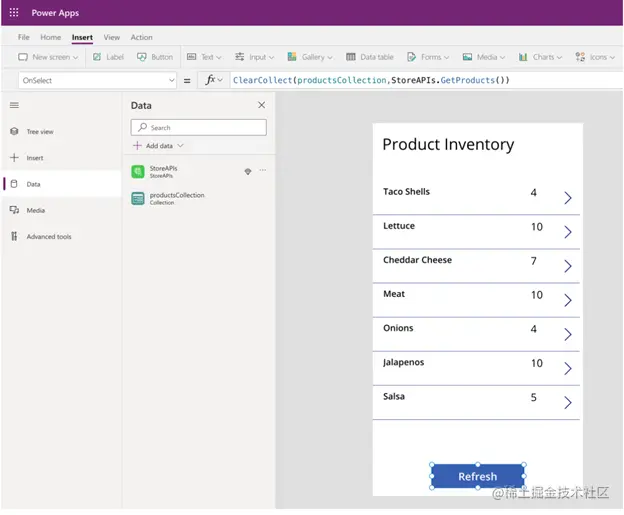Select the productsCollection collection
Image resolution: width=624 pixels, height=515 pixels.
click(x=177, y=198)
